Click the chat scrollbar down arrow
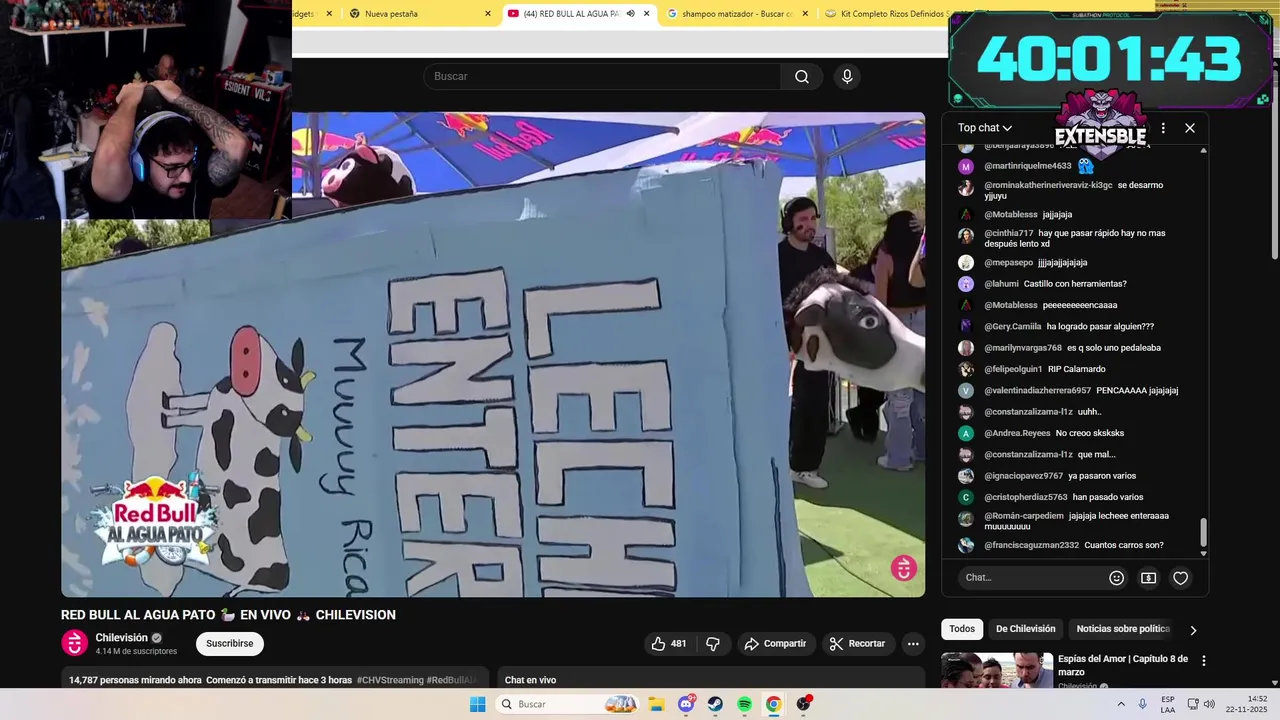Viewport: 1280px width, 720px height. tap(1203, 553)
